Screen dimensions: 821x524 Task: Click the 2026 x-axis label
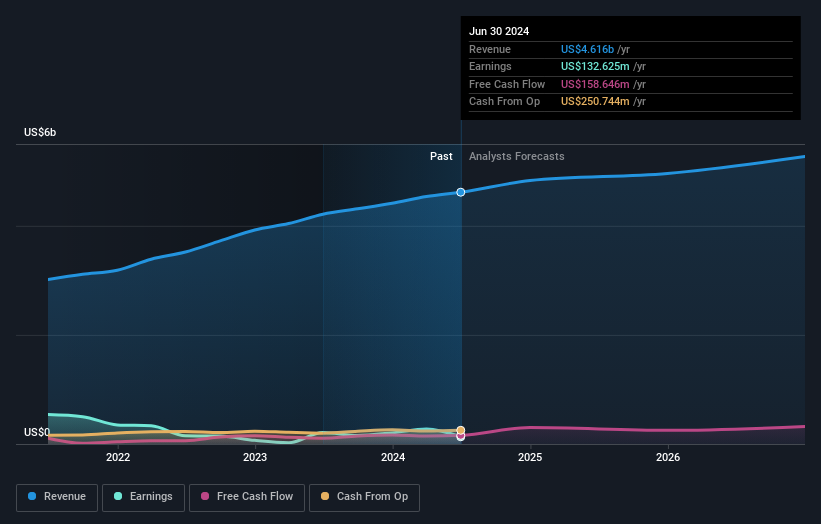pos(668,457)
